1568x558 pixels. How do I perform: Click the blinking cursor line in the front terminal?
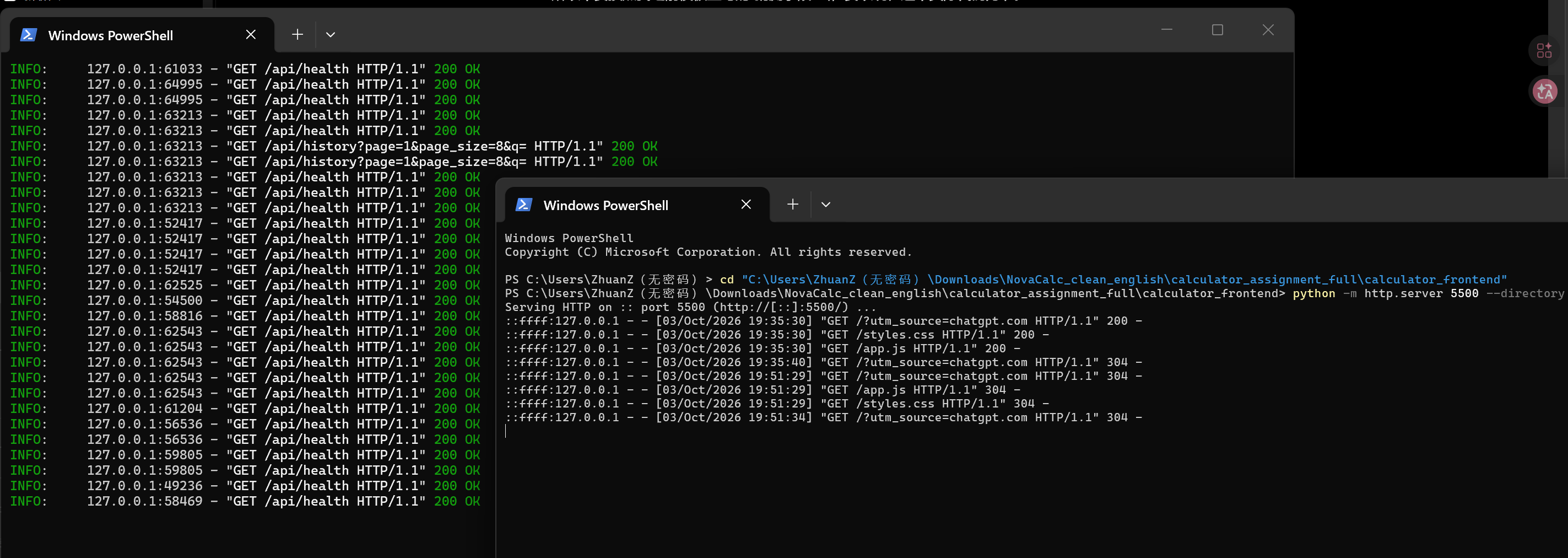506,431
